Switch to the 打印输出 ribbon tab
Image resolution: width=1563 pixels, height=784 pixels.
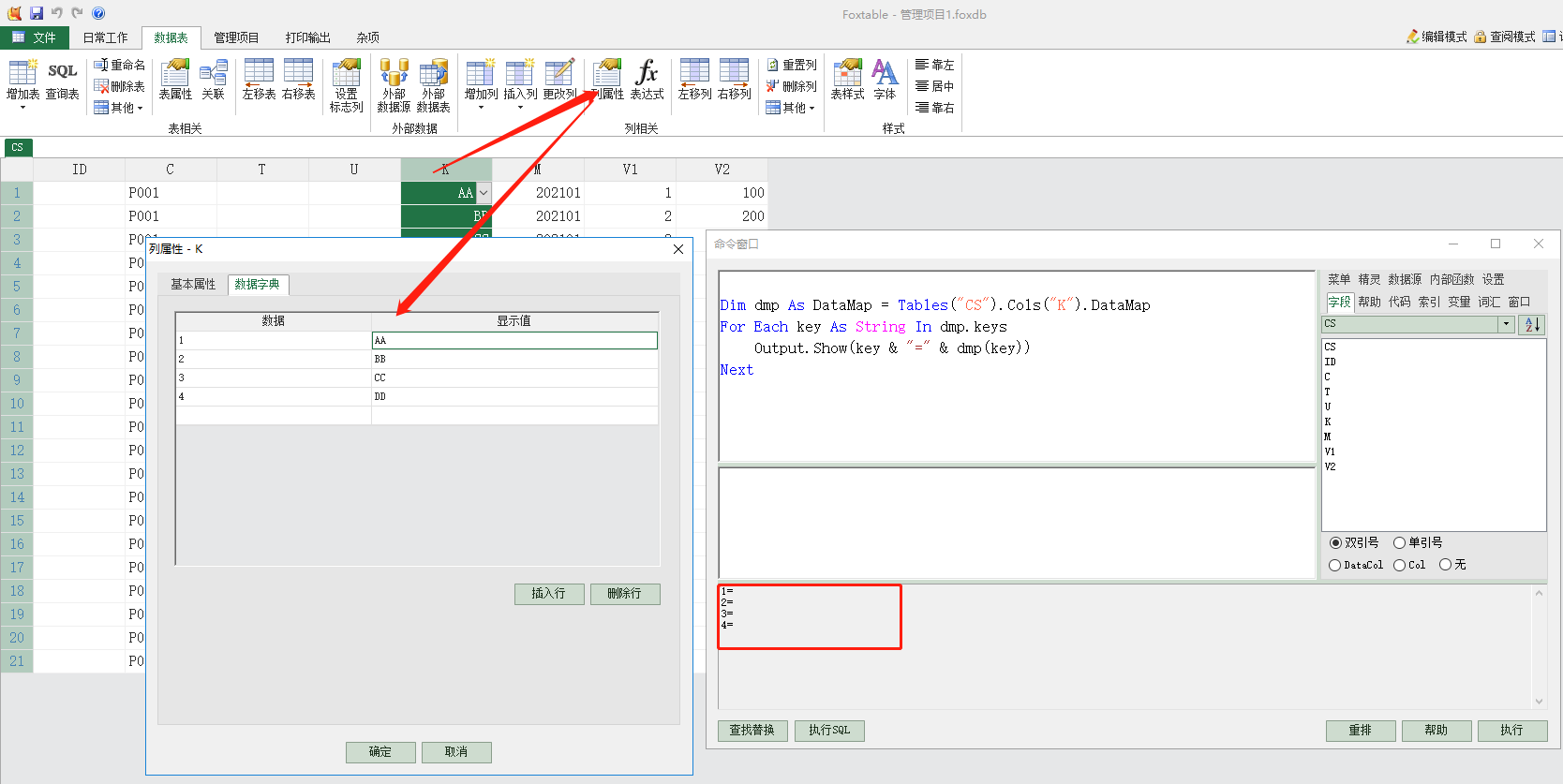pyautogui.click(x=308, y=37)
